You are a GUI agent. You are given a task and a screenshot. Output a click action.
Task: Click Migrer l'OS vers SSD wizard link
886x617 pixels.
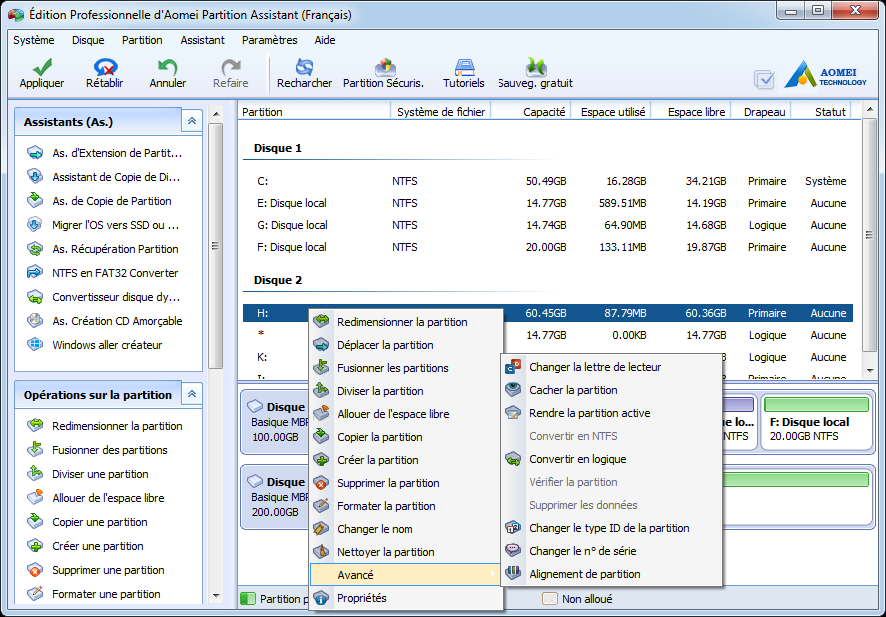(115, 225)
